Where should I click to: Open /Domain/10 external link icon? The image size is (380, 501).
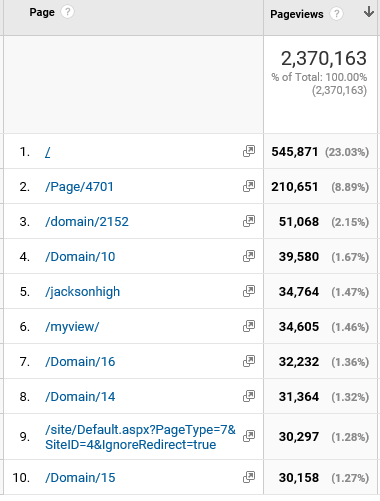(249, 256)
